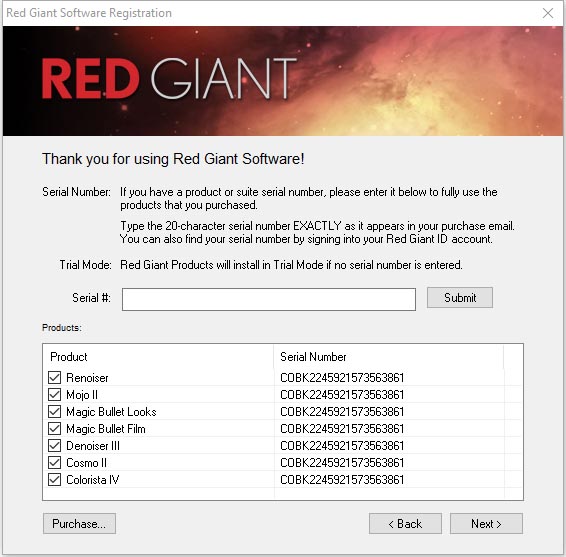Viewport: 566px width, 557px height.
Task: Select the Cosmo II product name
Action: click(x=86, y=463)
